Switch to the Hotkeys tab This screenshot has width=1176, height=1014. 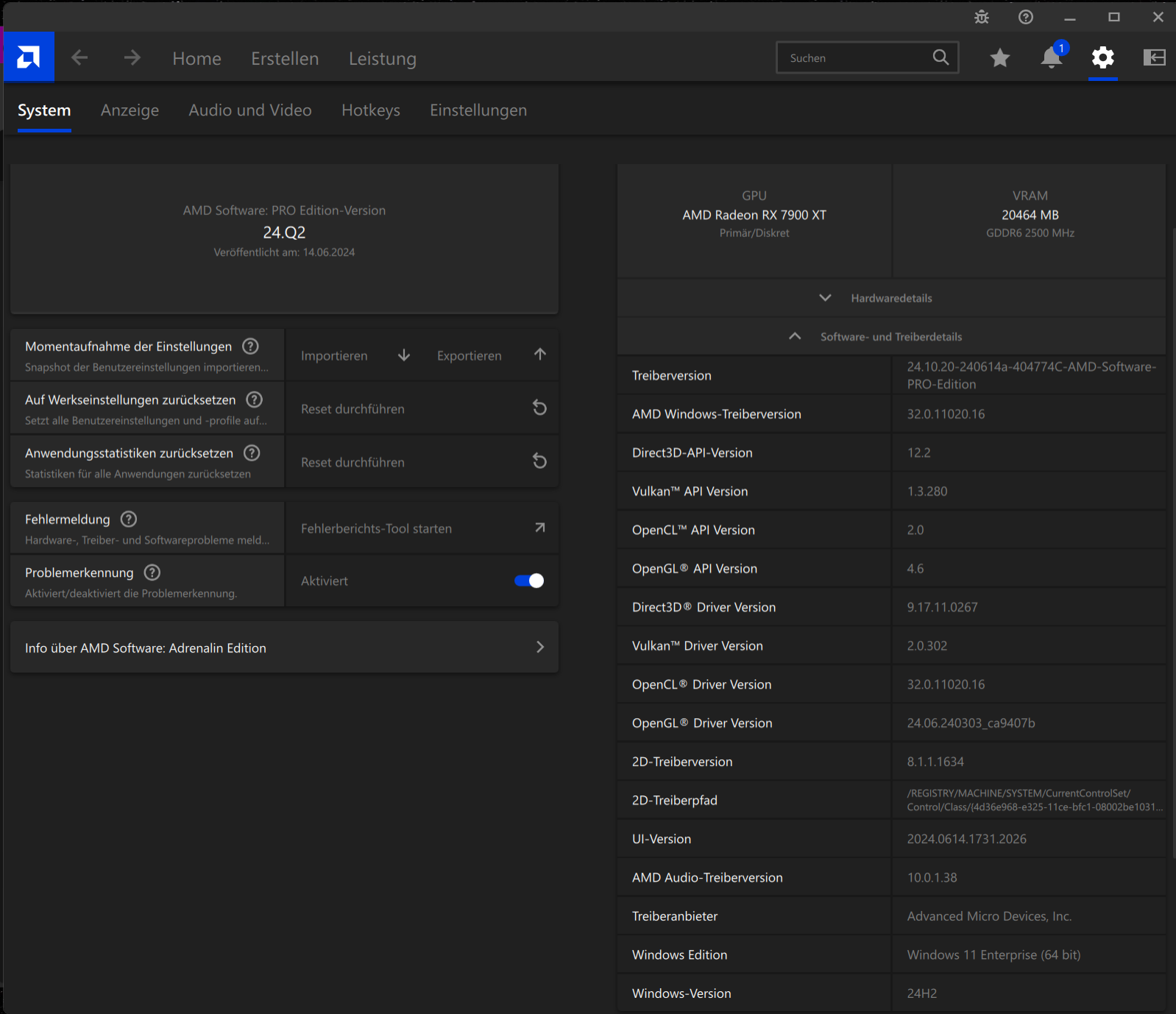(371, 110)
